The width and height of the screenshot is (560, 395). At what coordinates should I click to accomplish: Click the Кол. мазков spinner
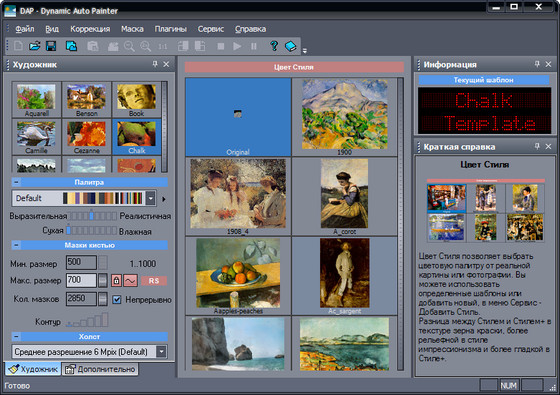coord(103,299)
